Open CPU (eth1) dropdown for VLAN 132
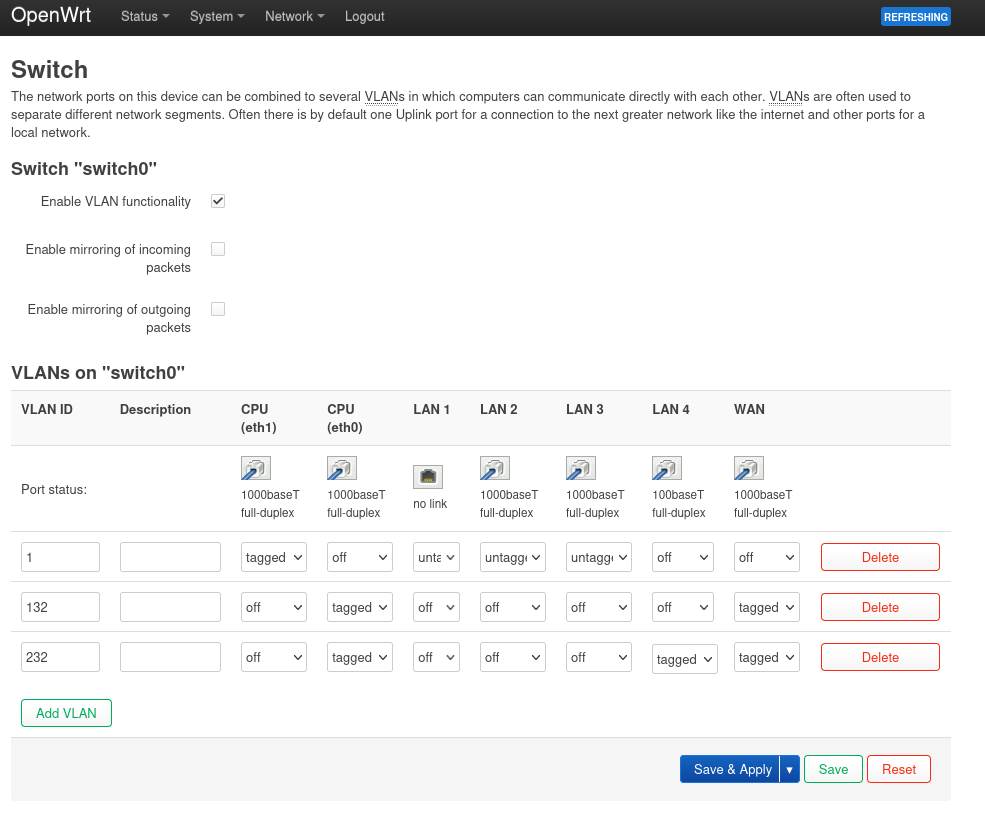The height and width of the screenshot is (830, 985). [x=274, y=608]
